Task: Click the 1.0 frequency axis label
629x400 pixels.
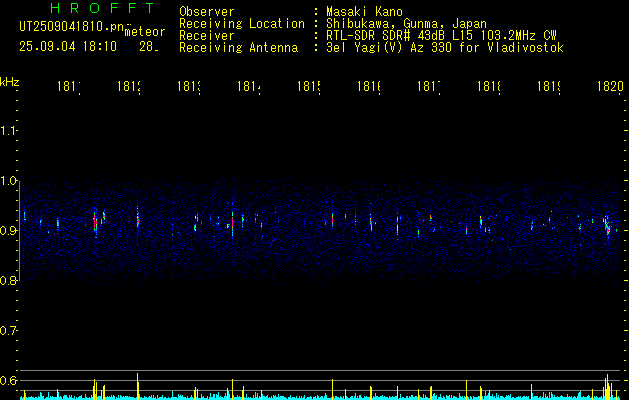Action: pyautogui.click(x=9, y=181)
